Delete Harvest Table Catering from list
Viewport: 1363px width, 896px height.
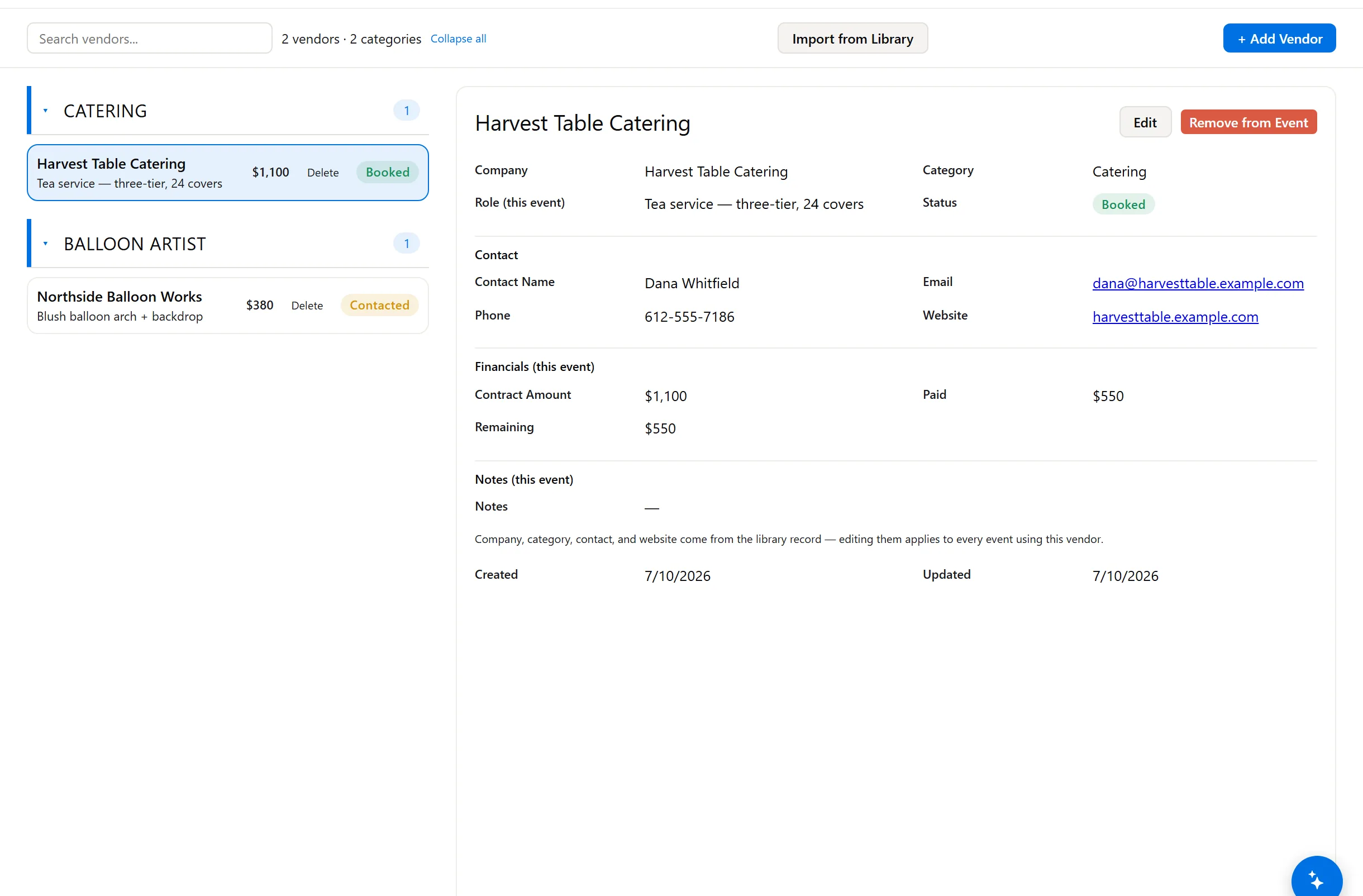coord(322,173)
